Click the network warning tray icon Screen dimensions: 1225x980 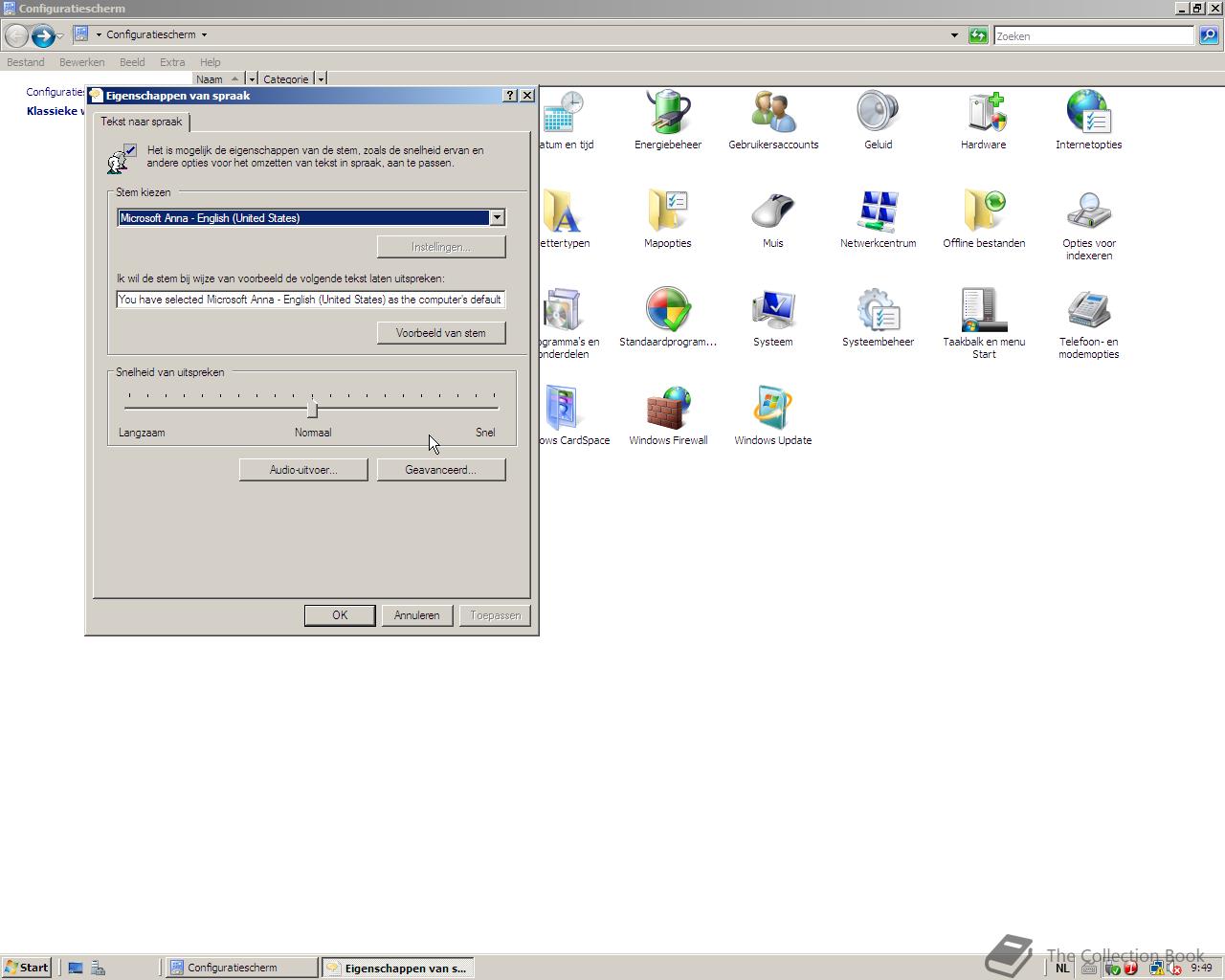(1157, 968)
